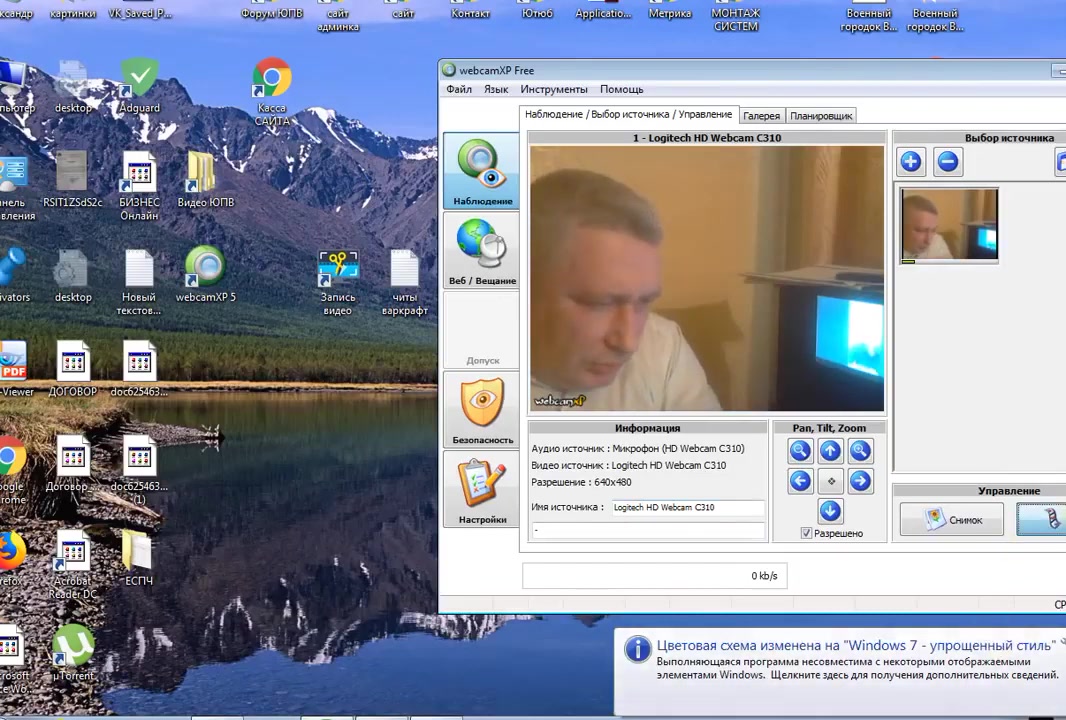Image resolution: width=1066 pixels, height=720 pixels.
Task: Select the читы варкрафт text file
Action: [405, 282]
